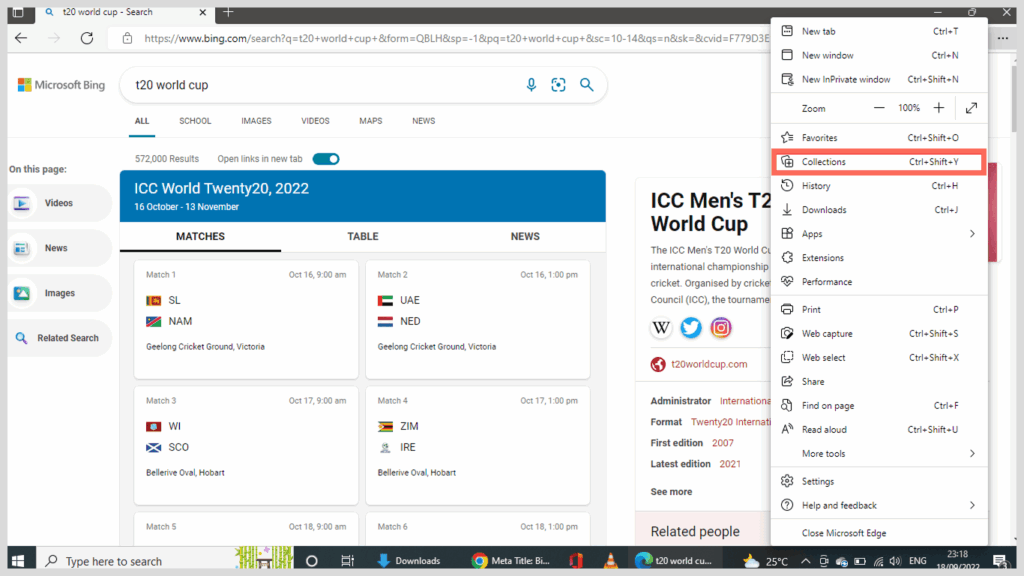Select New tab menu item

pos(878,31)
